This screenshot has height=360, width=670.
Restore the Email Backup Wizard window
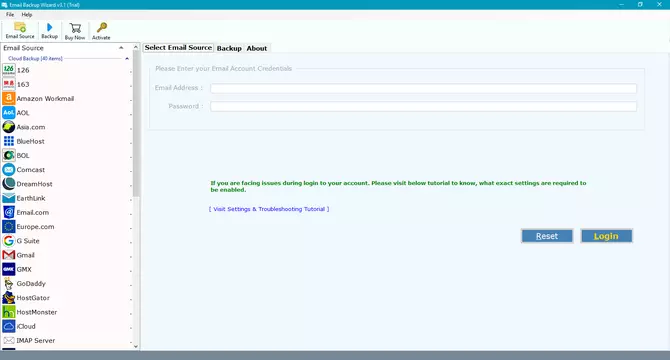click(640, 4)
